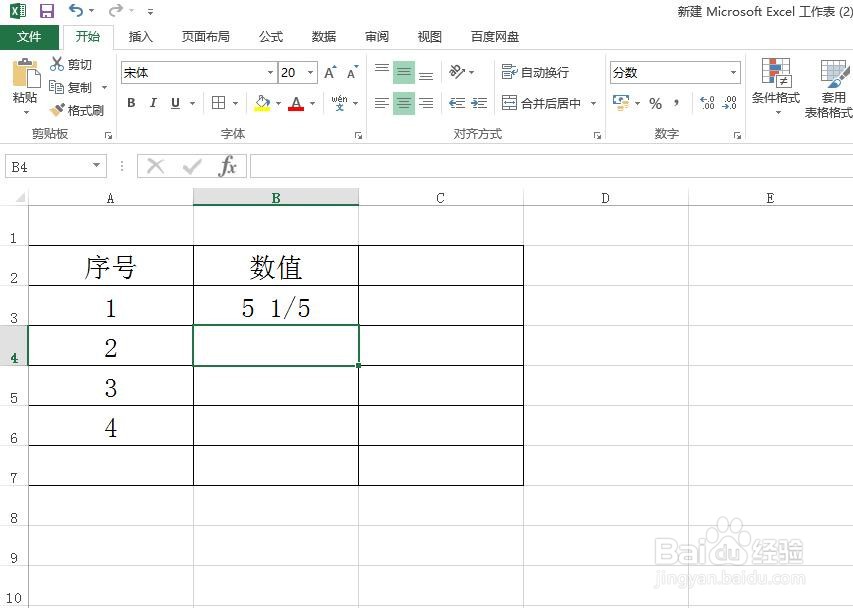Click the Save icon in quick access toolbar
The width and height of the screenshot is (853, 608).
click(x=47, y=11)
